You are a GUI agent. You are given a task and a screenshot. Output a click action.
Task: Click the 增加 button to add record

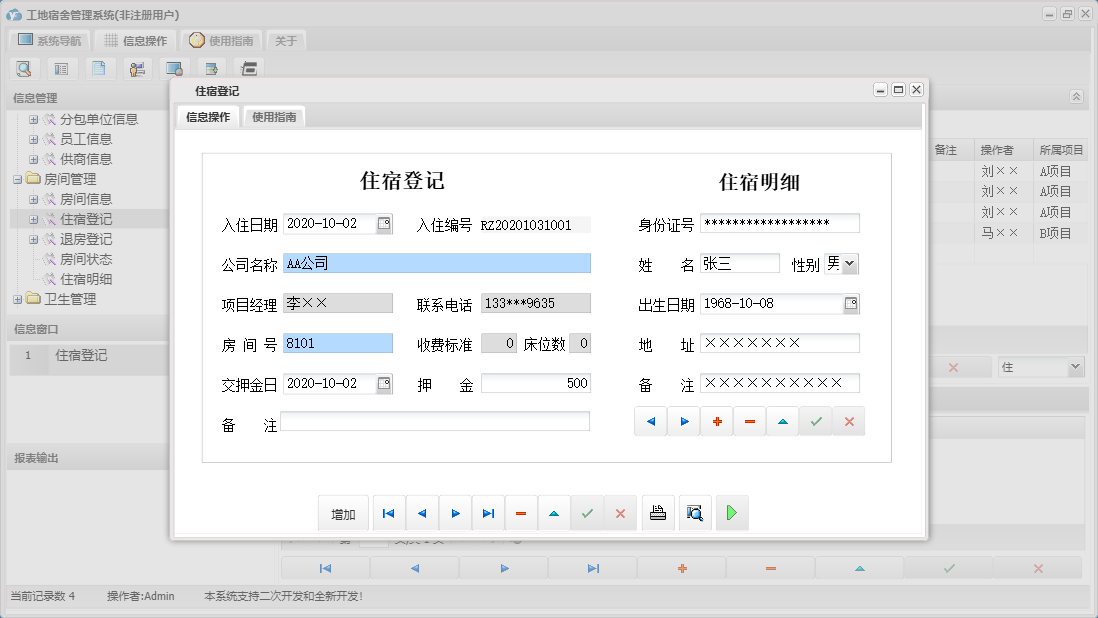point(343,512)
